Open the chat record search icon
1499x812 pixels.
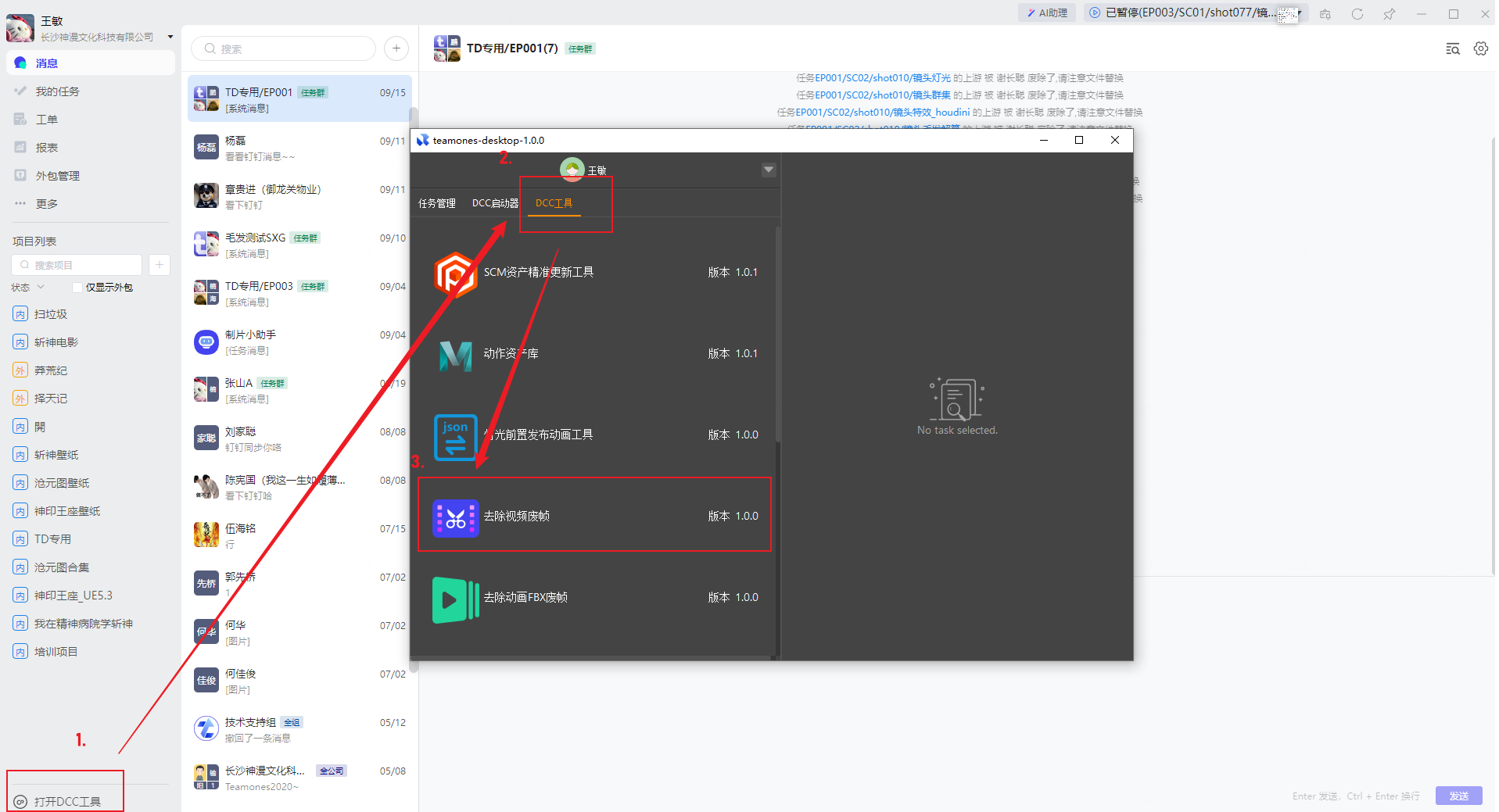(1452, 48)
